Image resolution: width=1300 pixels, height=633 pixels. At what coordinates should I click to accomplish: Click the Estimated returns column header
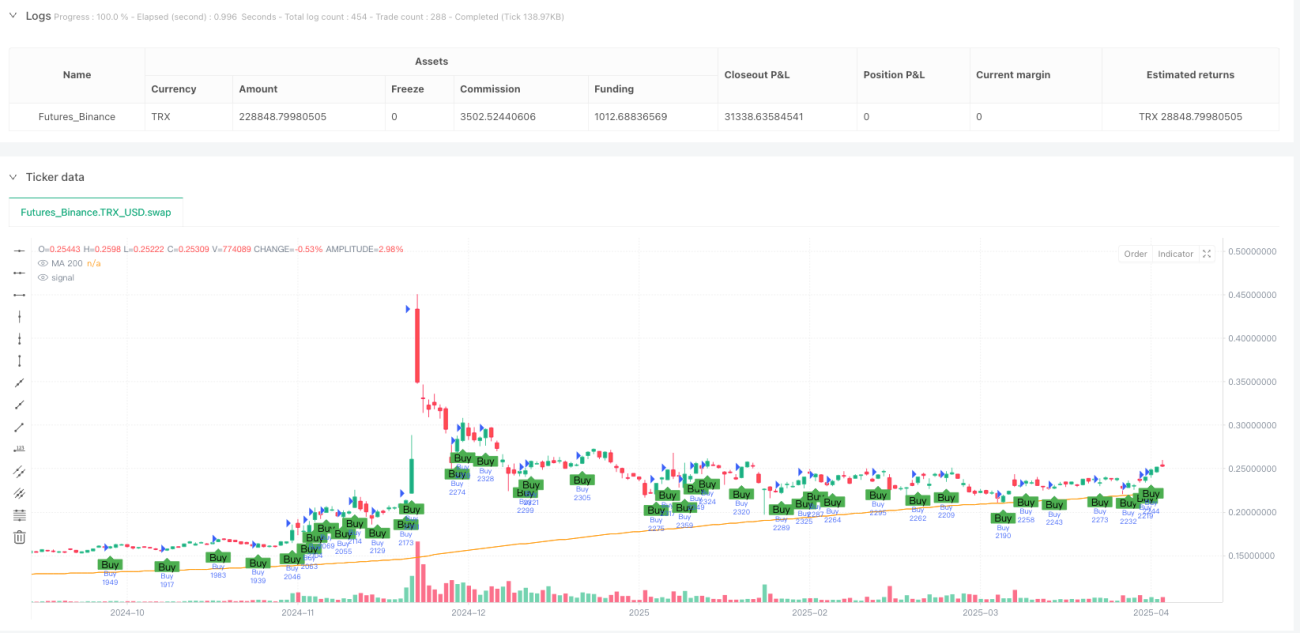pyautogui.click(x=1190, y=75)
